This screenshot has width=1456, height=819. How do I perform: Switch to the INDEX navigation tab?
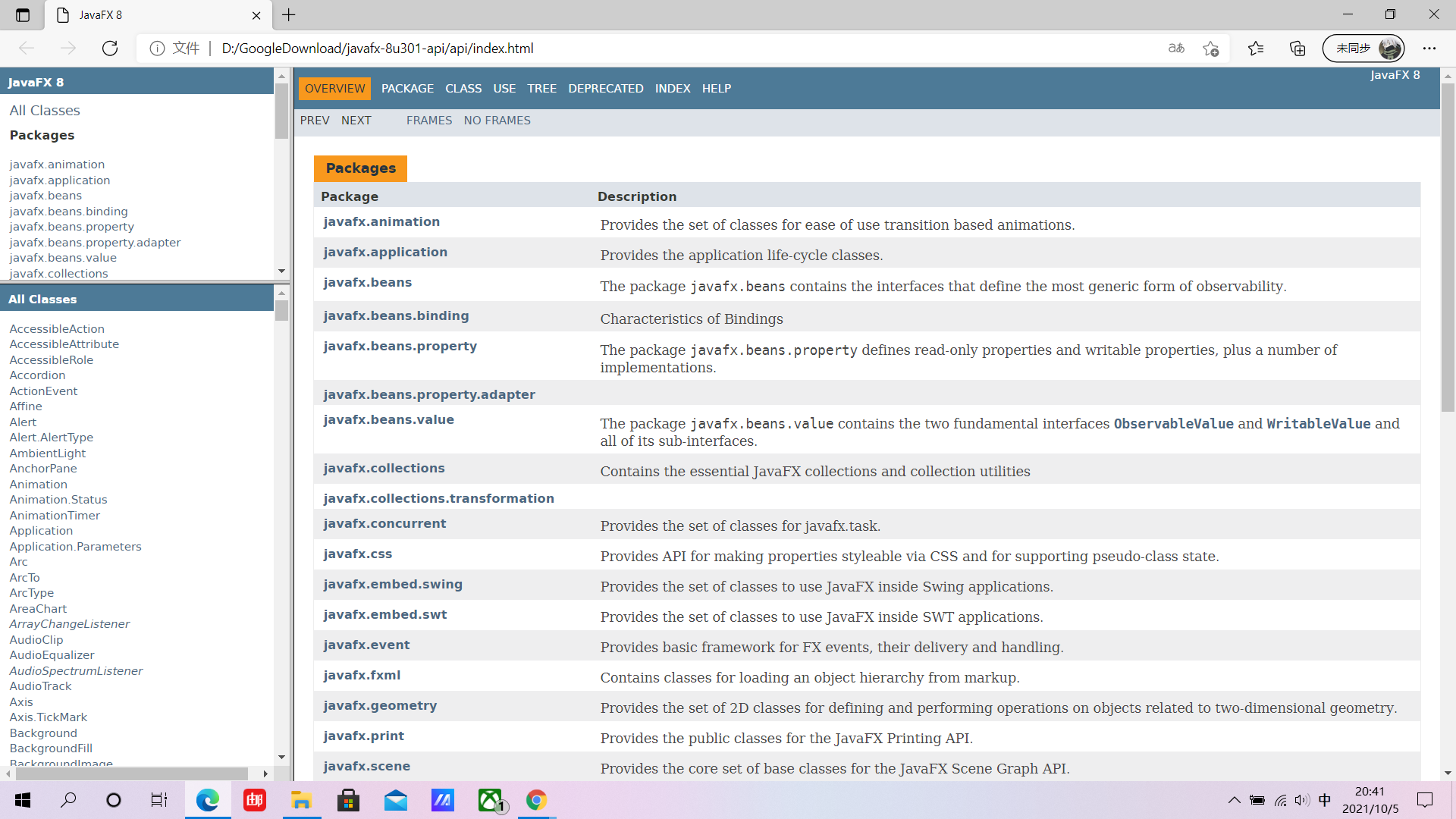[x=672, y=89]
